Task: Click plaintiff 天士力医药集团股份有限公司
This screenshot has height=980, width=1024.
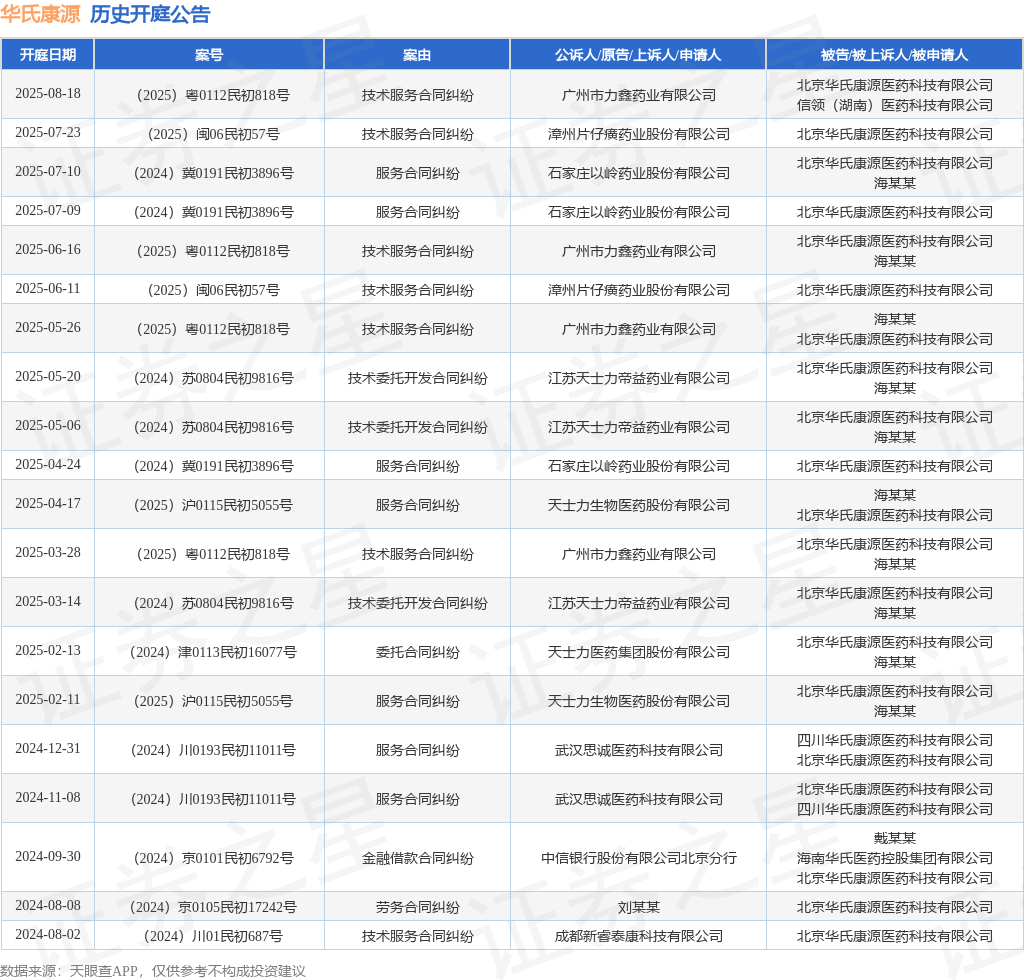Action: [639, 652]
